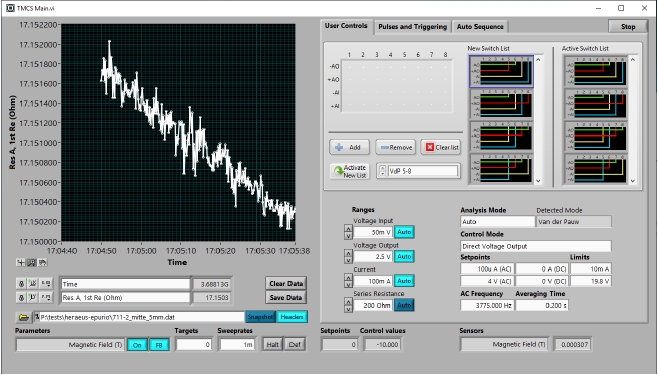Click the New Switch List scroll up arrow
The height and width of the screenshot is (375, 658).
(538, 60)
